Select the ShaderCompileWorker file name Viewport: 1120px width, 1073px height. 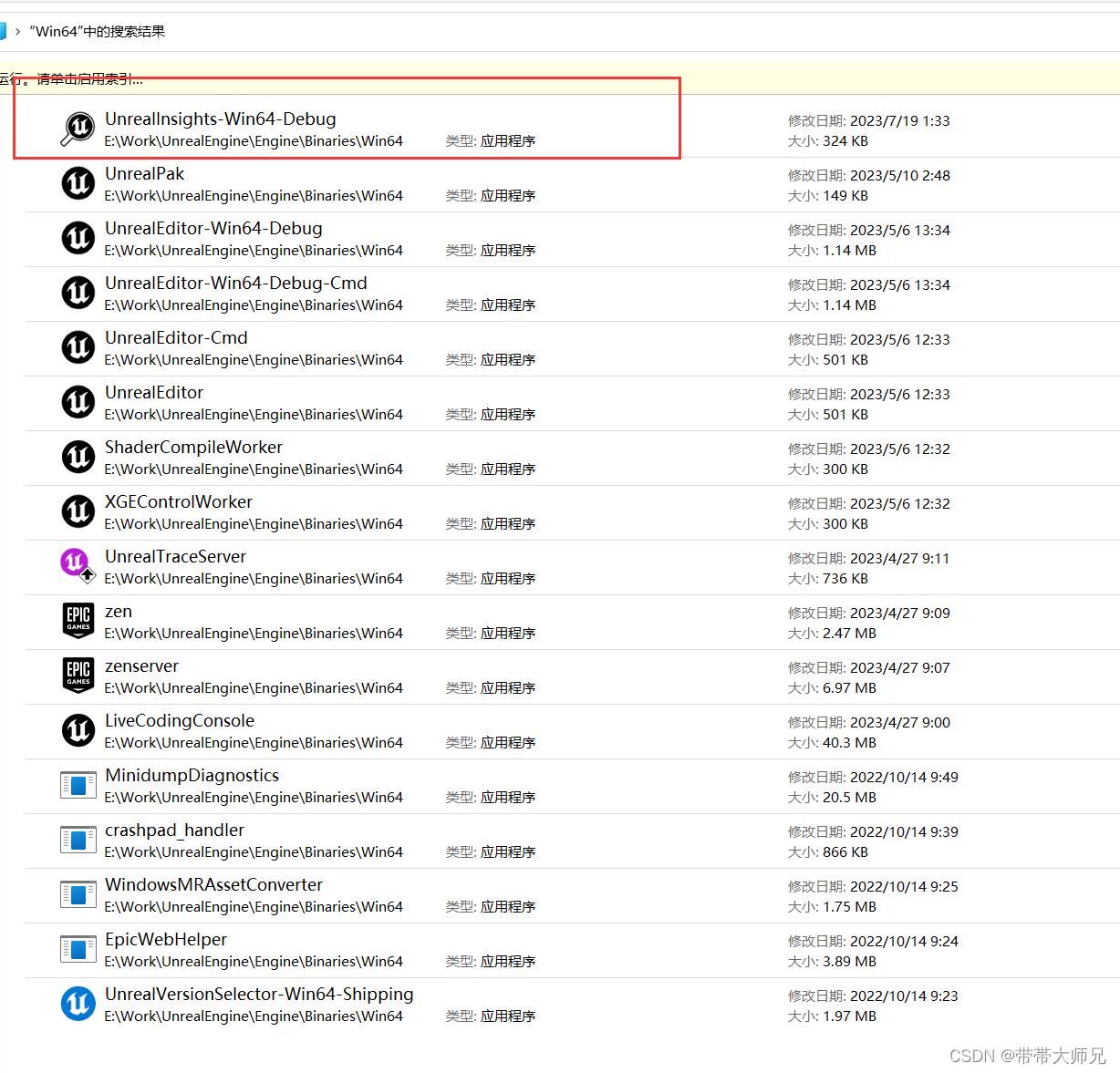pyautogui.click(x=193, y=447)
